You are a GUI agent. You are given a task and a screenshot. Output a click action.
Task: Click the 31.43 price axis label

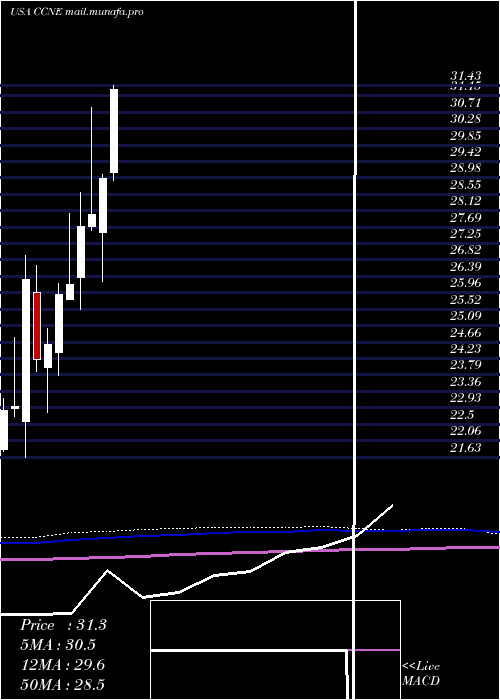[x=466, y=77]
